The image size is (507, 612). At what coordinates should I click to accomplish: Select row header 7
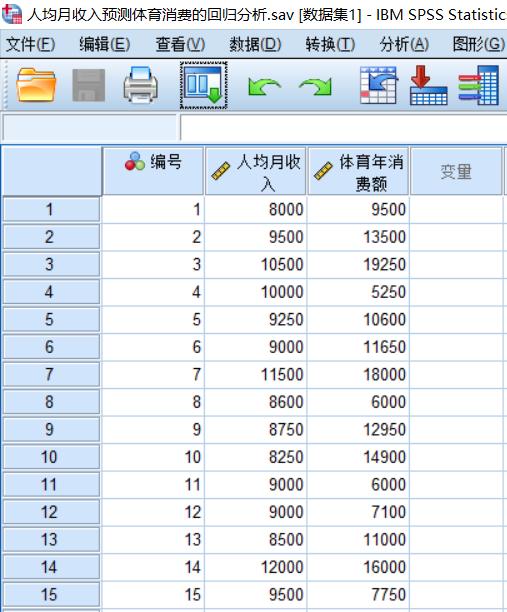tap(51, 374)
